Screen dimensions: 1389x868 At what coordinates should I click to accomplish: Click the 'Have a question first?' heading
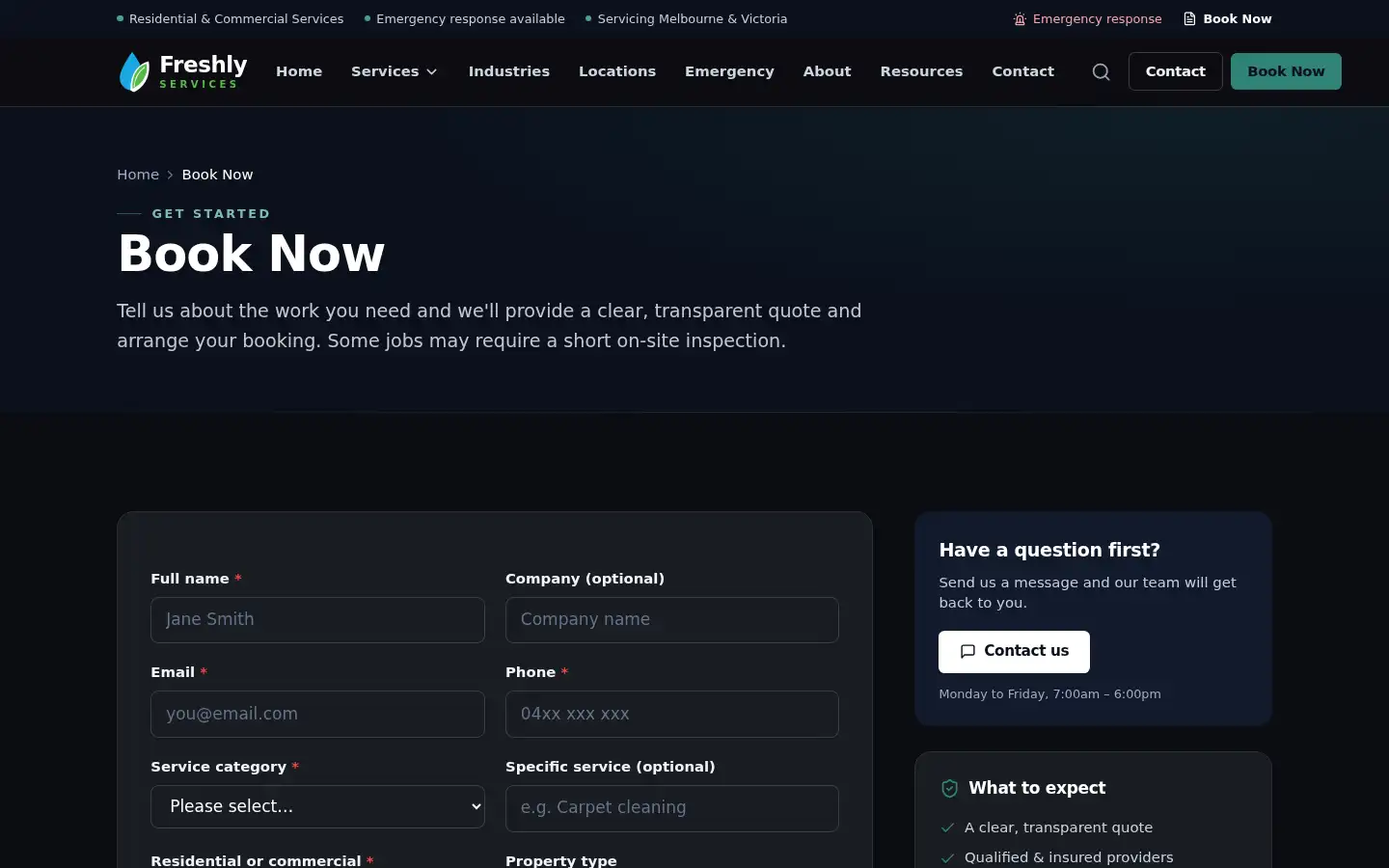[x=1049, y=550]
